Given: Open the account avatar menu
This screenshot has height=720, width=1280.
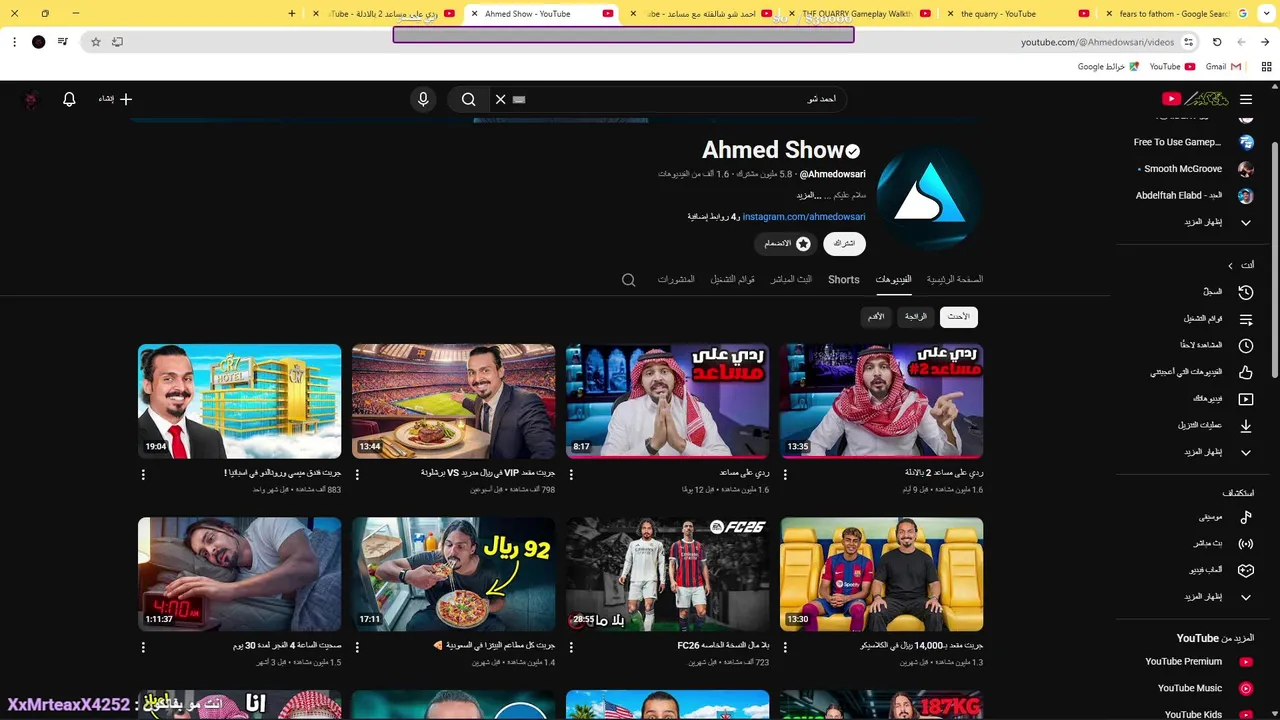Looking at the screenshot, I should coord(30,99).
